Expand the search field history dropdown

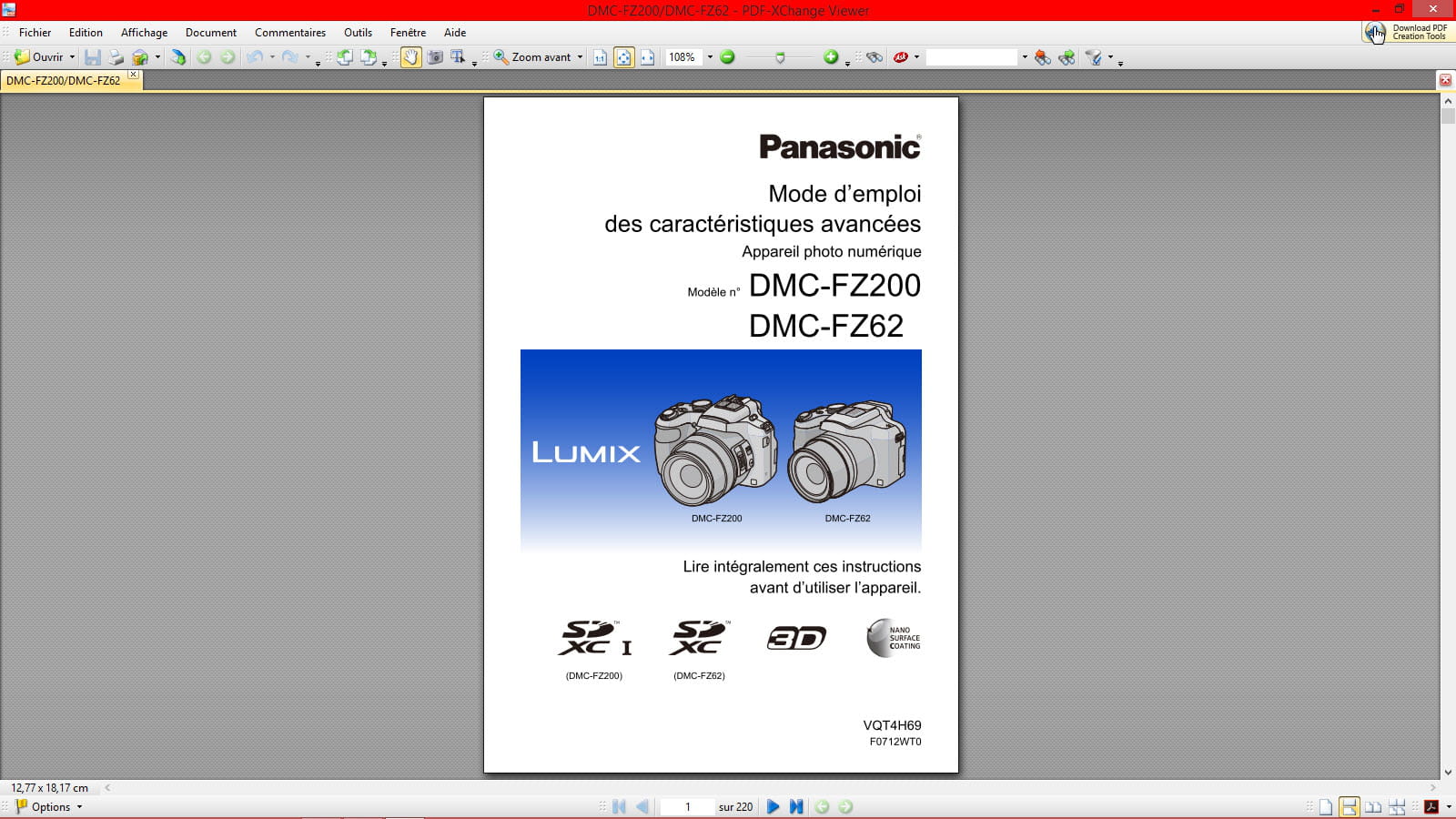click(1025, 57)
